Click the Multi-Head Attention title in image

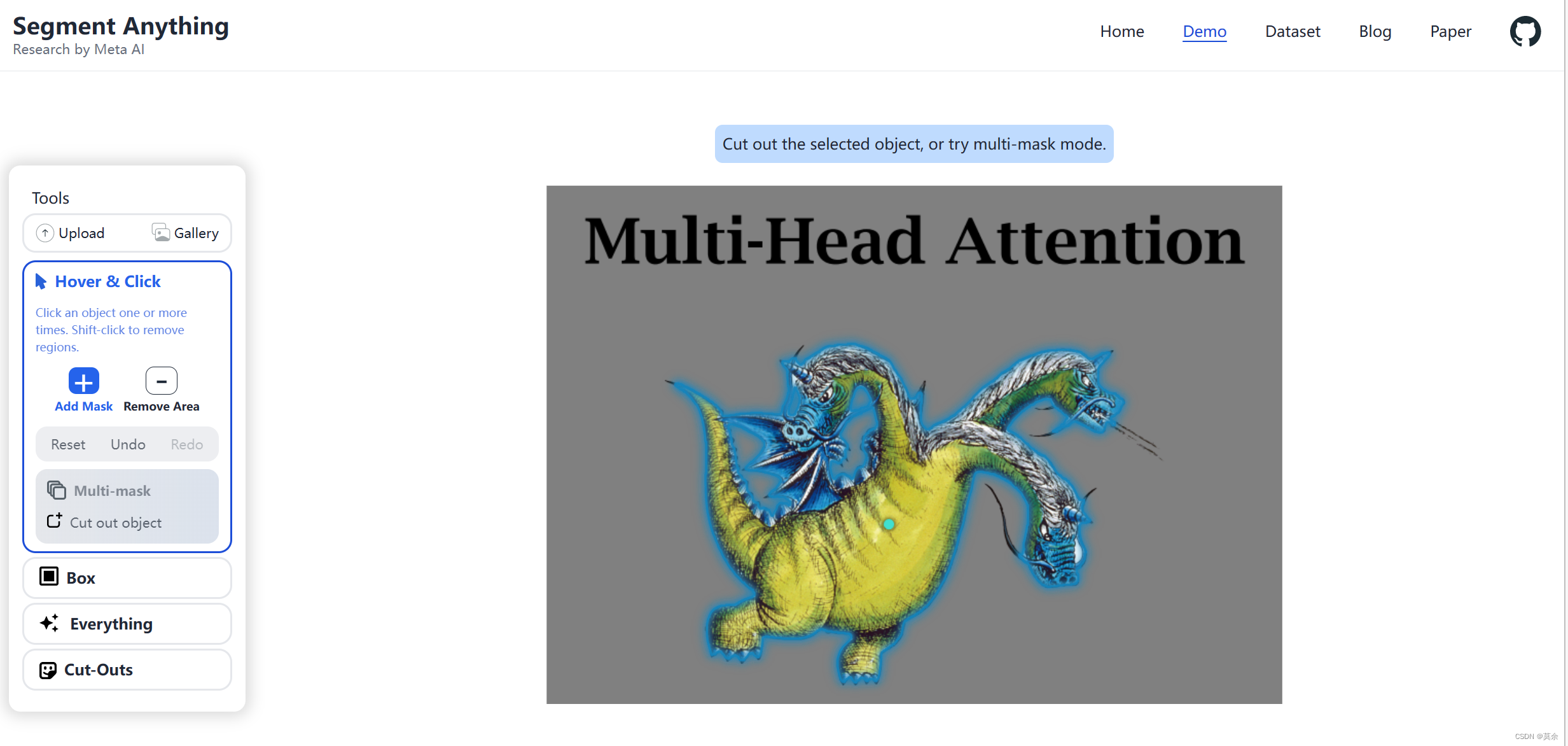(914, 241)
